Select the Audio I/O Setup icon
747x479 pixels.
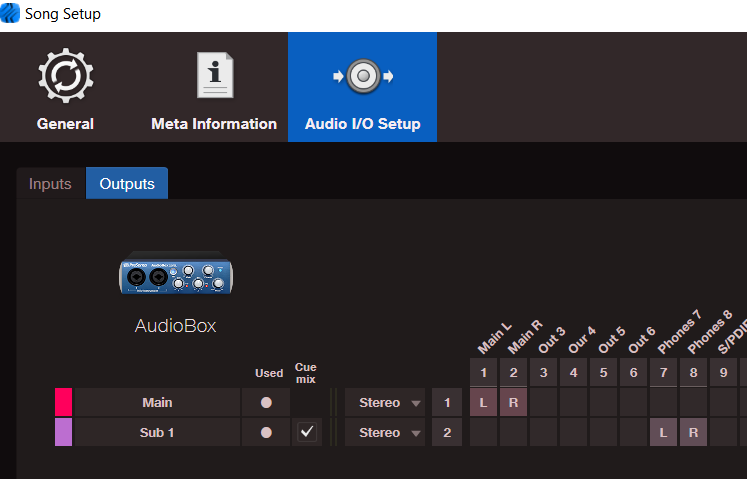[x=362, y=76]
